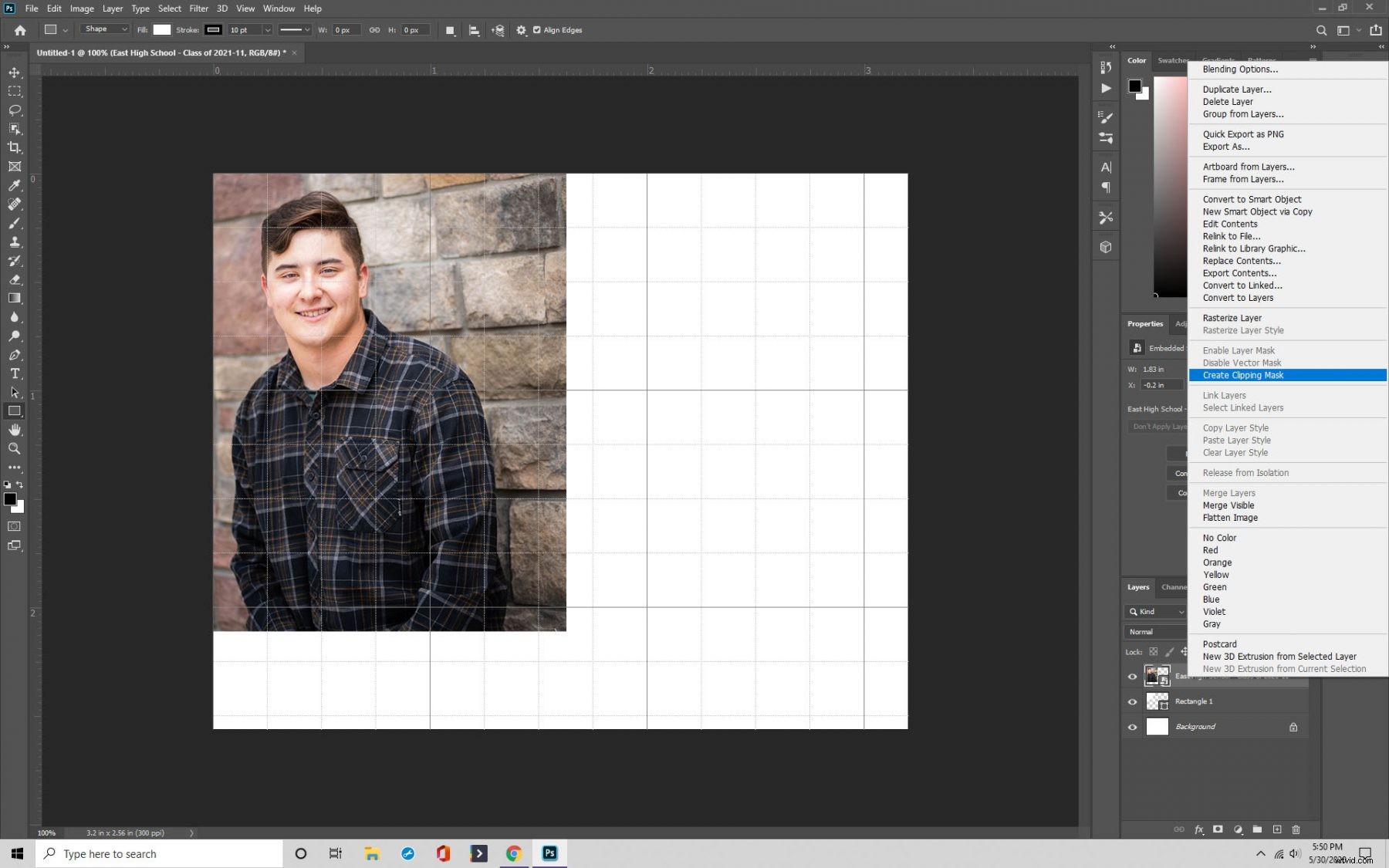Choose Create Clipping Mask from the menu
1389x868 pixels.
(x=1243, y=375)
